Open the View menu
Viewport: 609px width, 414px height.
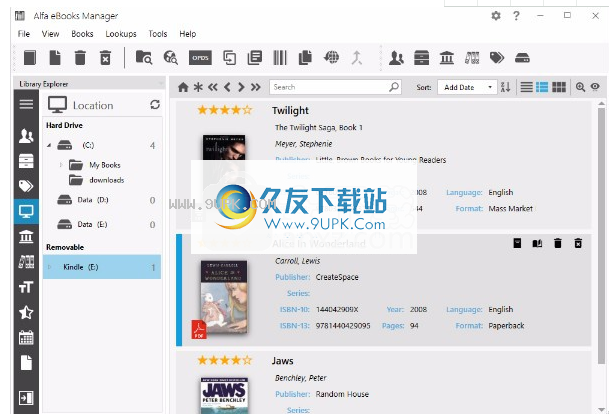click(50, 34)
